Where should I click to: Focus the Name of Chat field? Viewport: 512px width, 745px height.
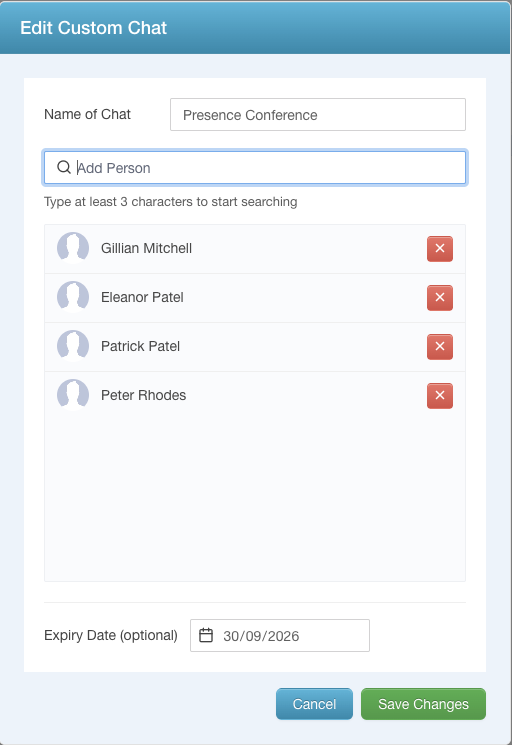tap(318, 115)
